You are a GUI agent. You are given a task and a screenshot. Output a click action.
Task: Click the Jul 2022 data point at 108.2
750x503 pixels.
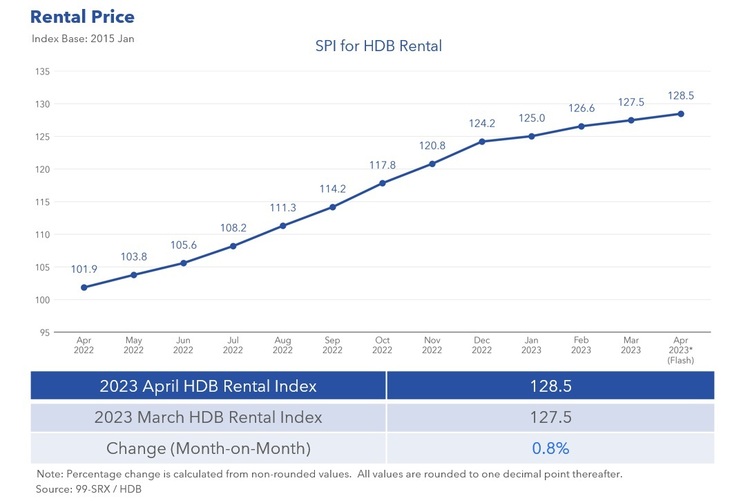pos(233,246)
